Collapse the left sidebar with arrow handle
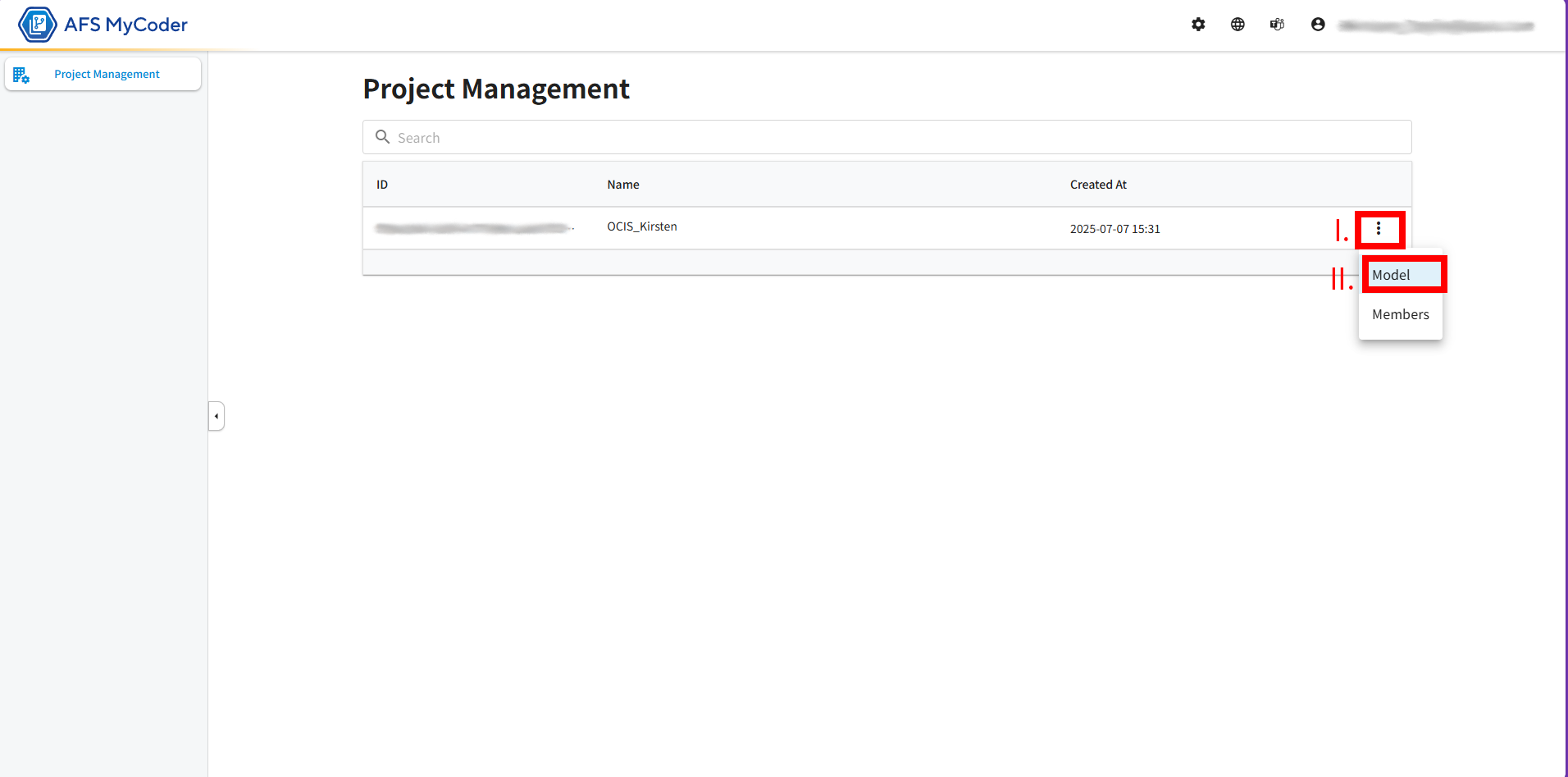Image resolution: width=1568 pixels, height=777 pixels. click(x=216, y=416)
